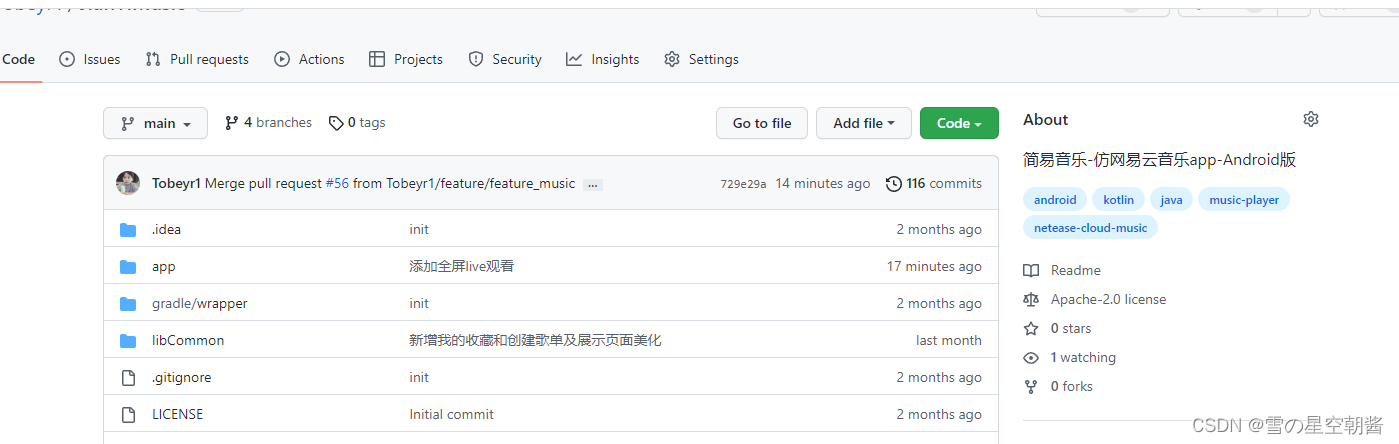Click the Go to file button
Screen dimensions: 1399x444
pos(761,123)
